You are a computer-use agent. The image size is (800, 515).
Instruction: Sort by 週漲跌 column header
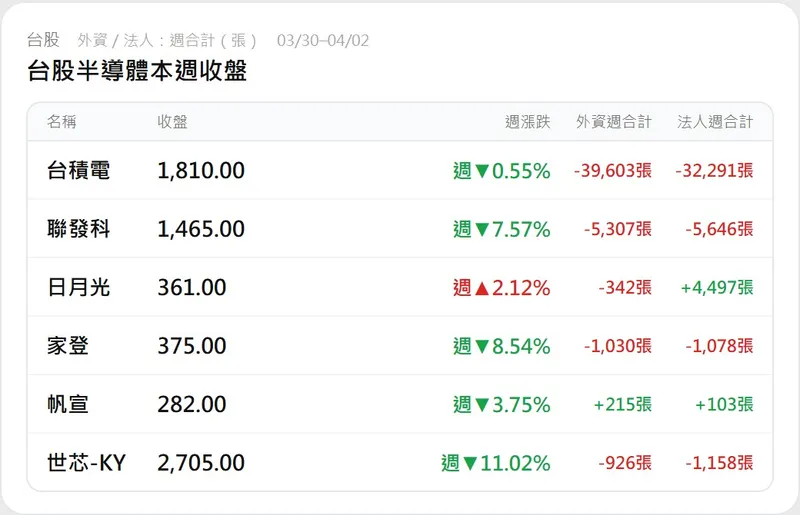pyautogui.click(x=527, y=122)
